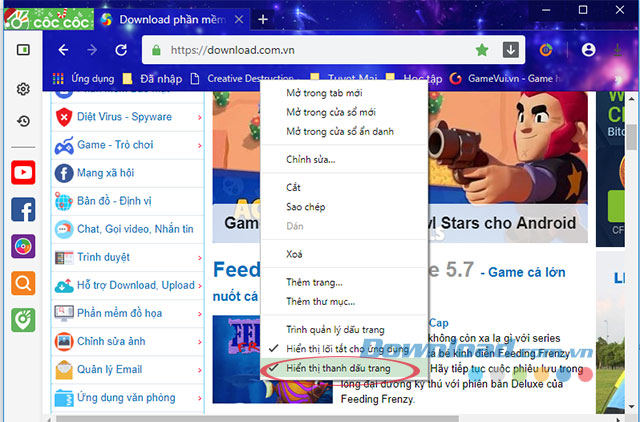
Task: Select Mở trong cửa sổ ẩn danh
Action: click(344, 131)
